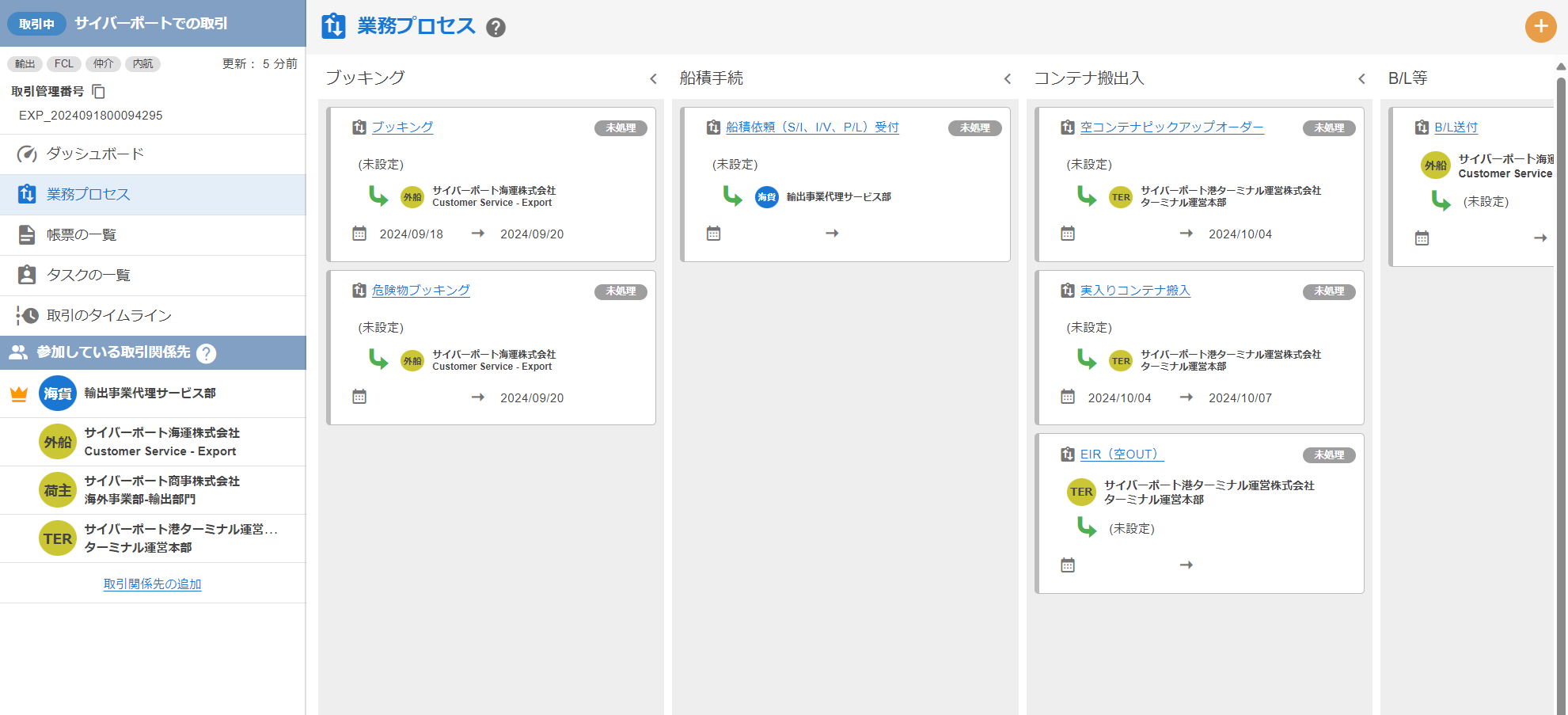Click help icon next to 業務プロセス title
The width and height of the screenshot is (1568, 715).
(x=495, y=28)
